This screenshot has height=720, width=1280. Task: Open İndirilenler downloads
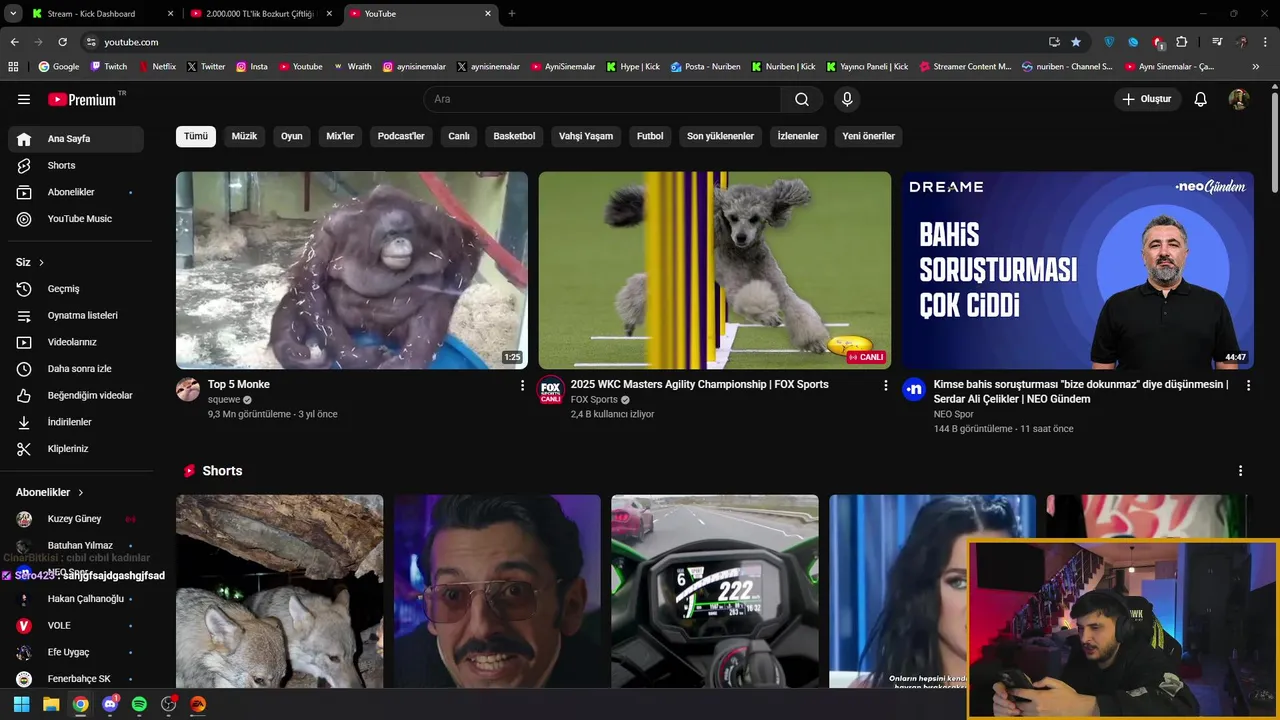(76, 422)
